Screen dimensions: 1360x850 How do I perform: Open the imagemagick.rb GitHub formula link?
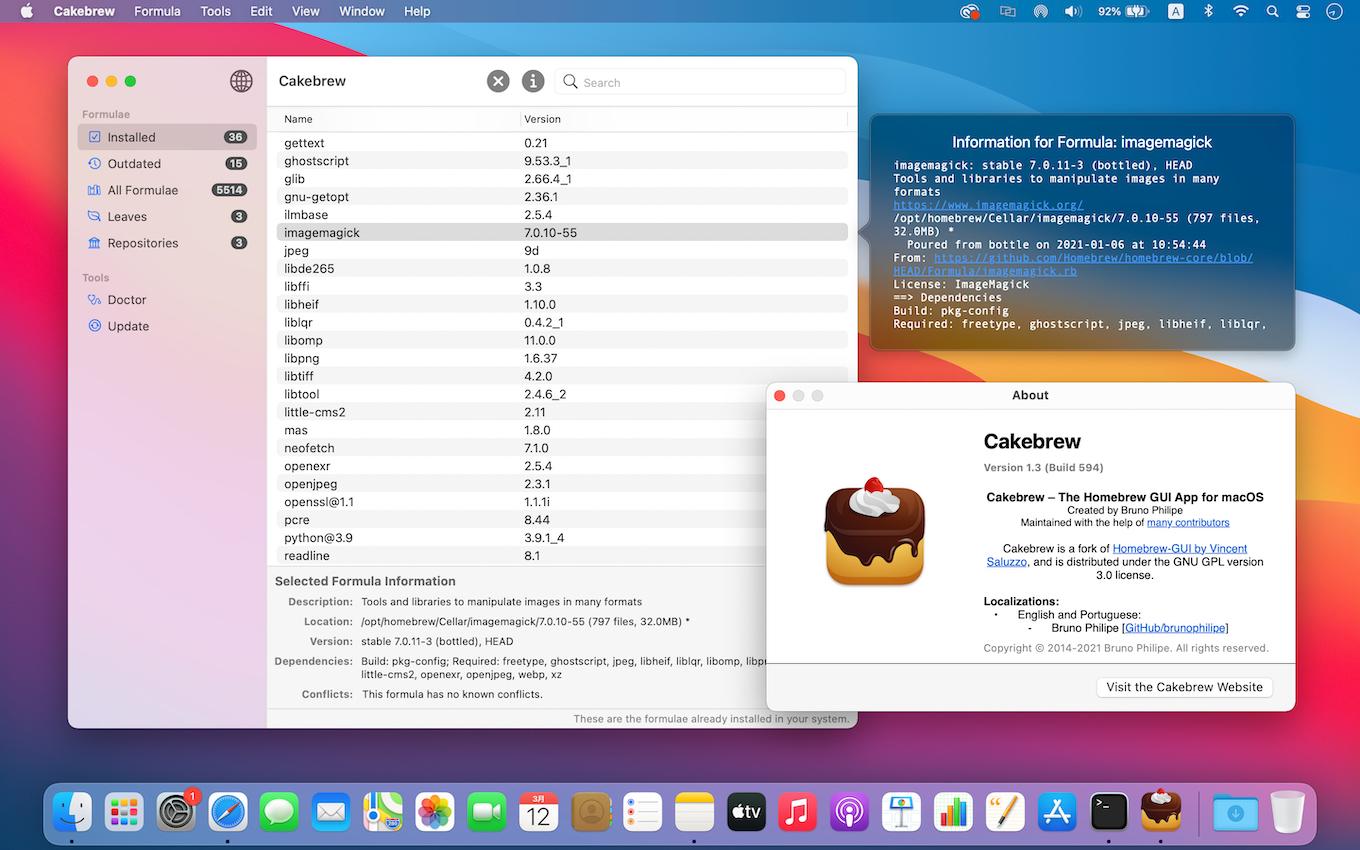point(1073,264)
